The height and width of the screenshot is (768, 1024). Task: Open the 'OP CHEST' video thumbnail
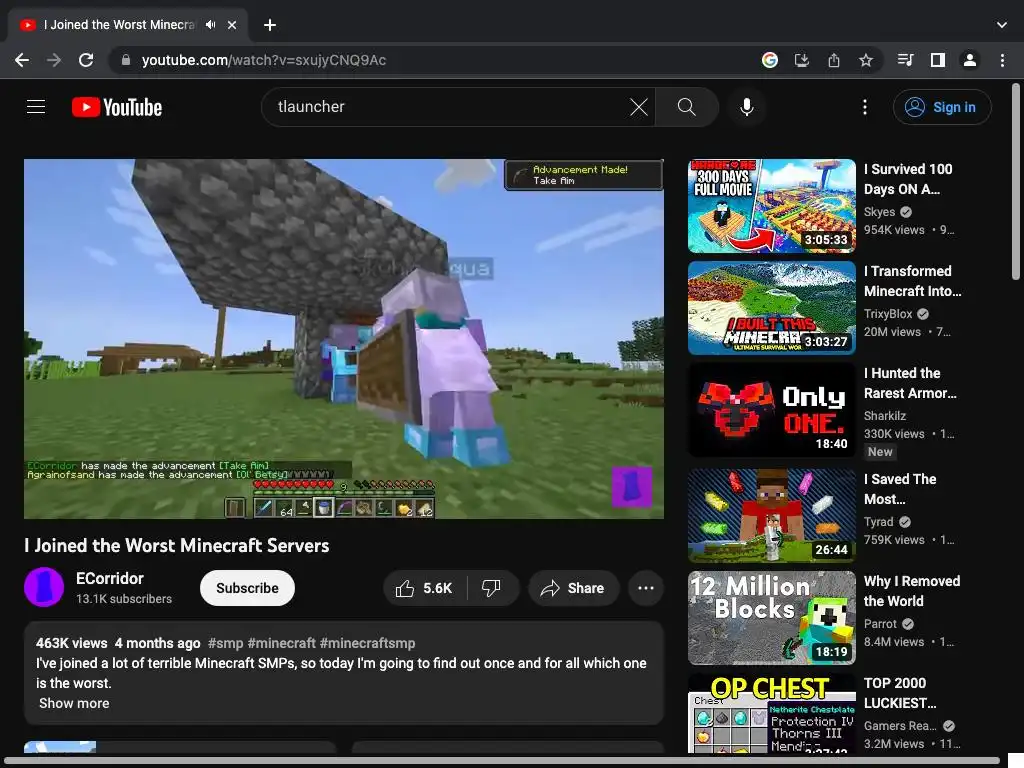point(772,713)
